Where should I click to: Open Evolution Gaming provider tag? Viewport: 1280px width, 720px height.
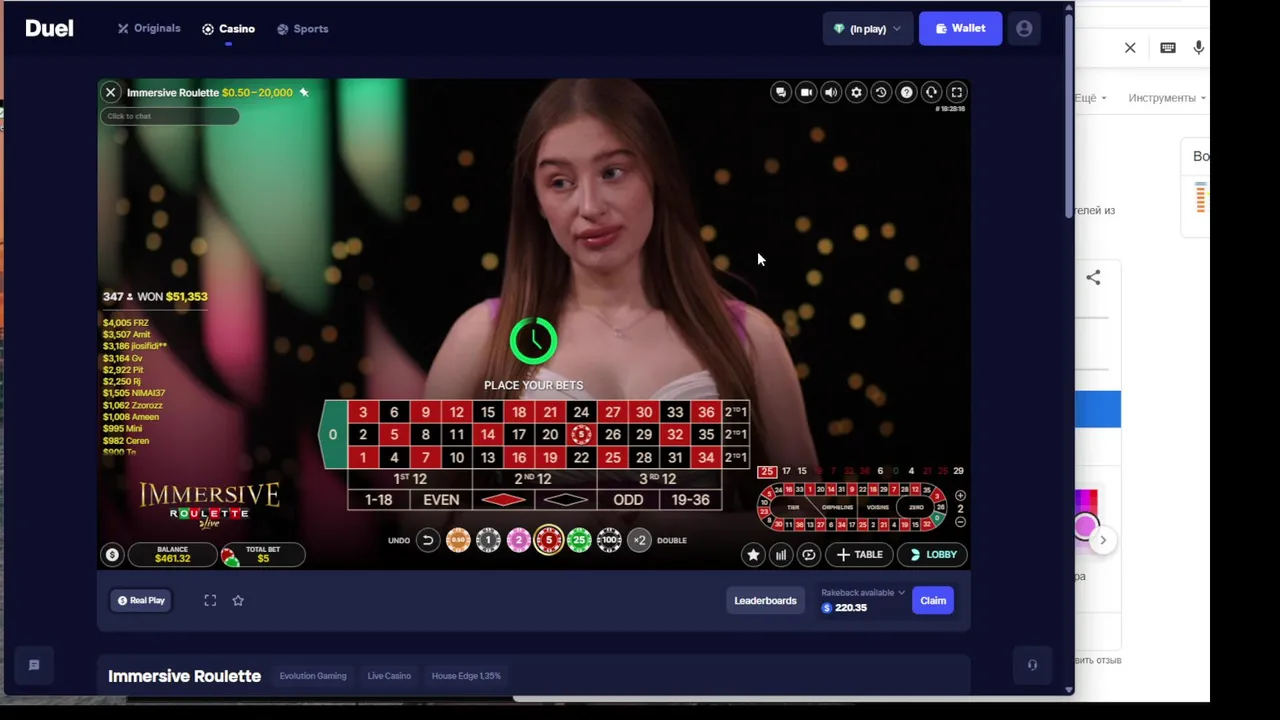tap(313, 676)
